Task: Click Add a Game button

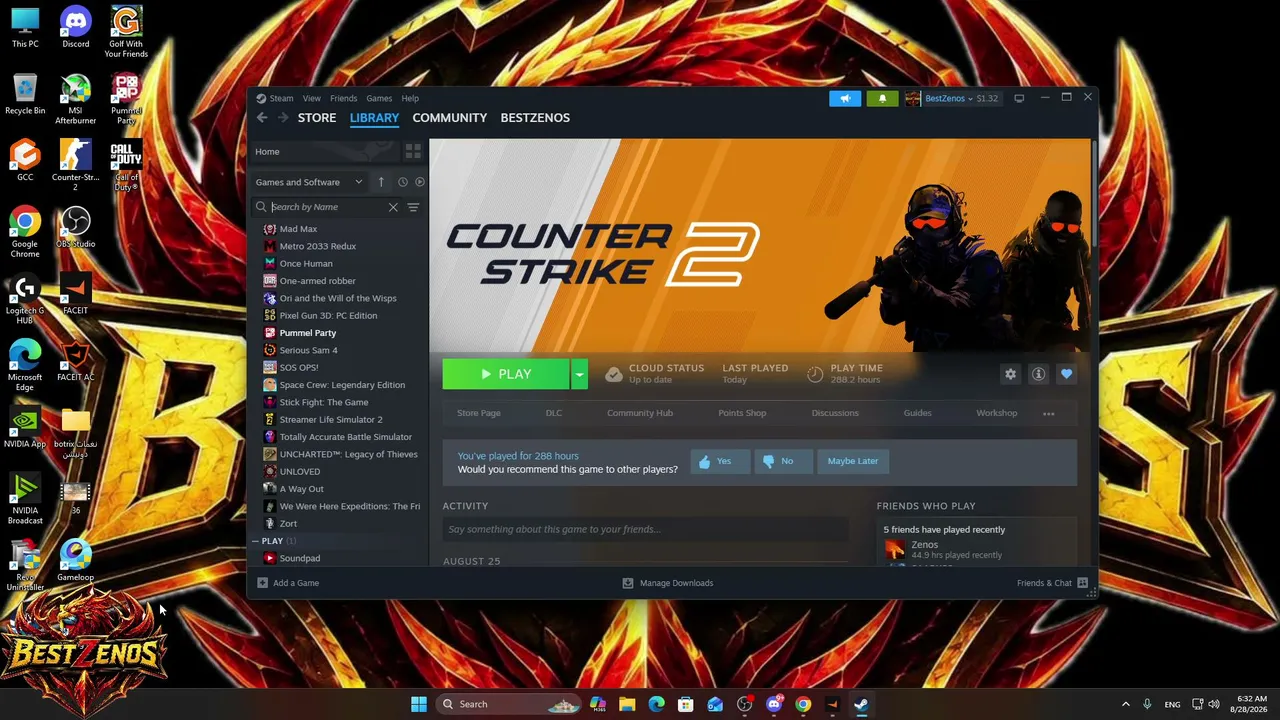Action: [x=288, y=583]
